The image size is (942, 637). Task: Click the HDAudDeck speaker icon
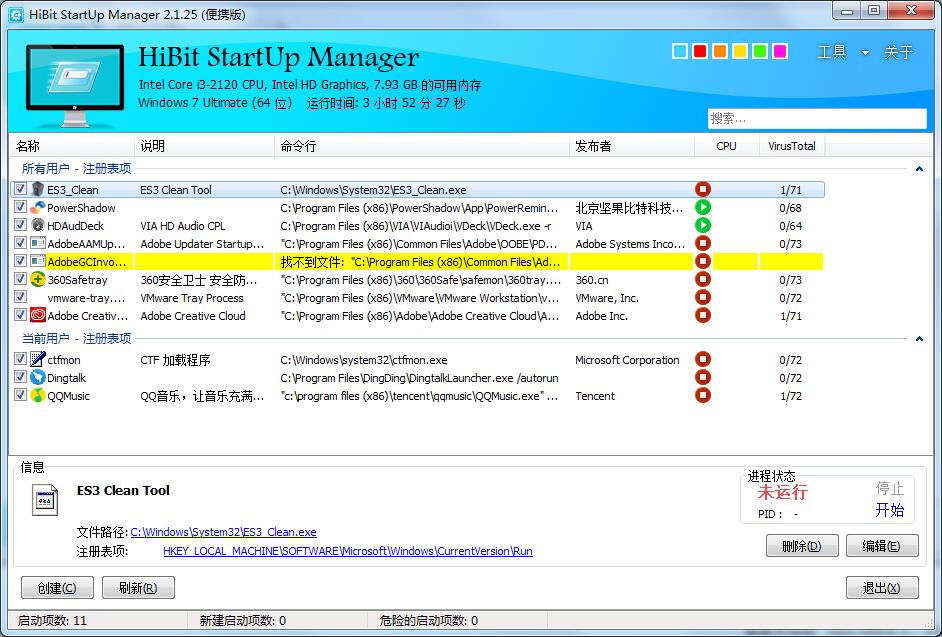coord(38,226)
